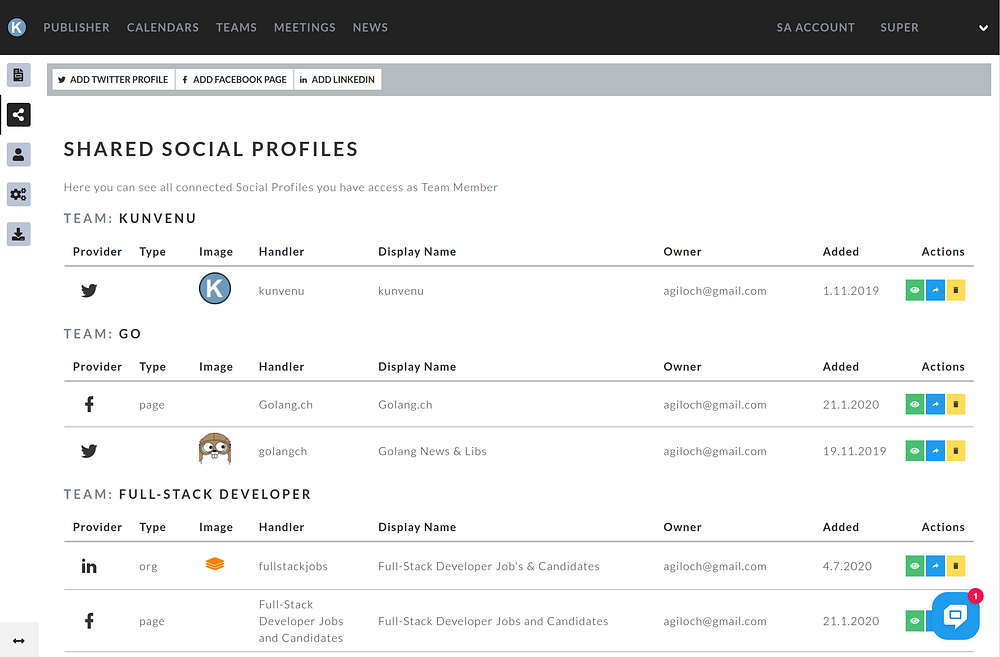The width and height of the screenshot is (1000, 657).
Task: Toggle visibility of golangch Twitter profile
Action: coord(915,451)
